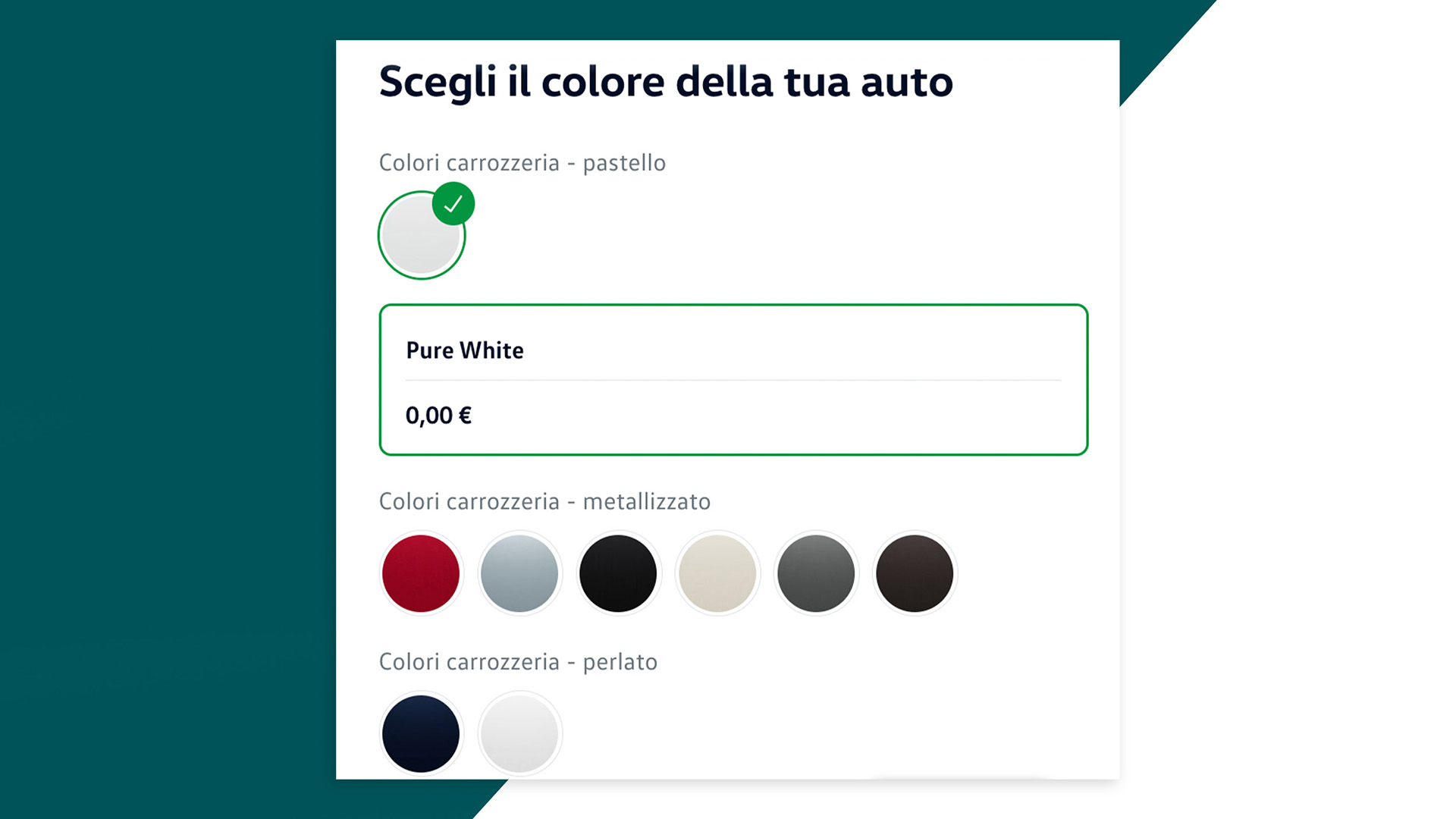Click the 'Colori carrozzeria - pastello' label

click(x=522, y=163)
